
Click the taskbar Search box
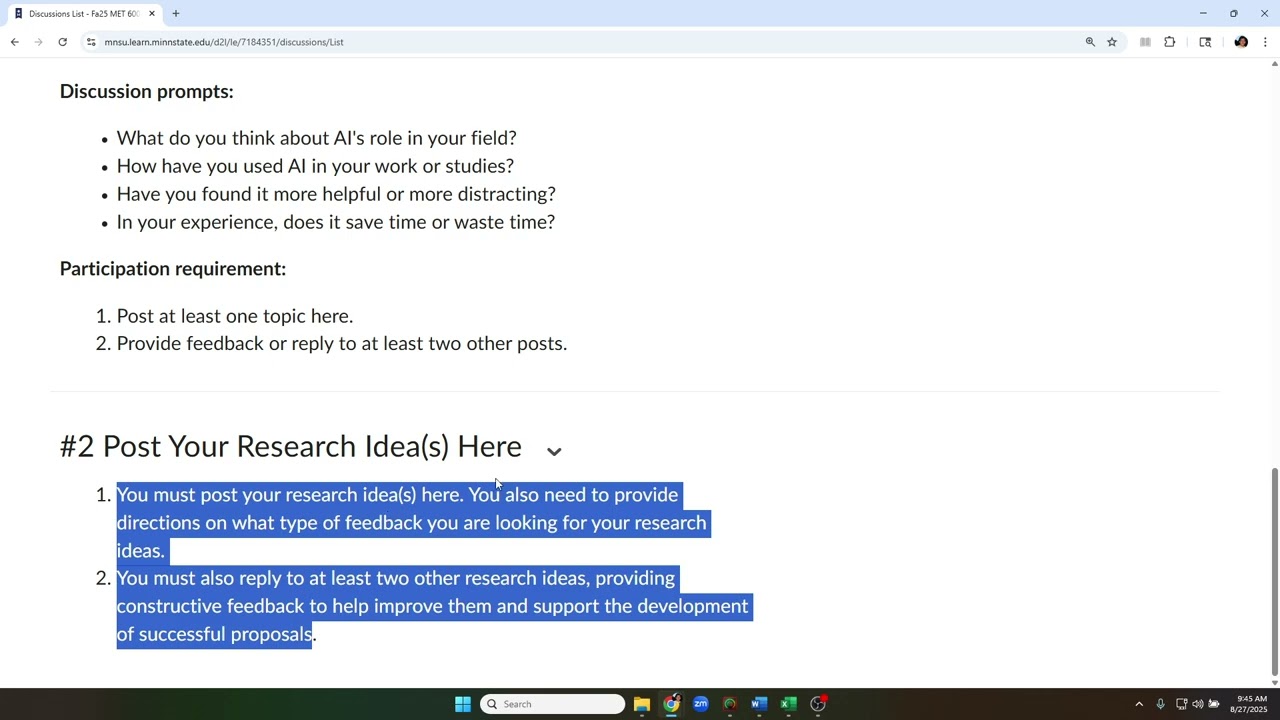click(552, 704)
